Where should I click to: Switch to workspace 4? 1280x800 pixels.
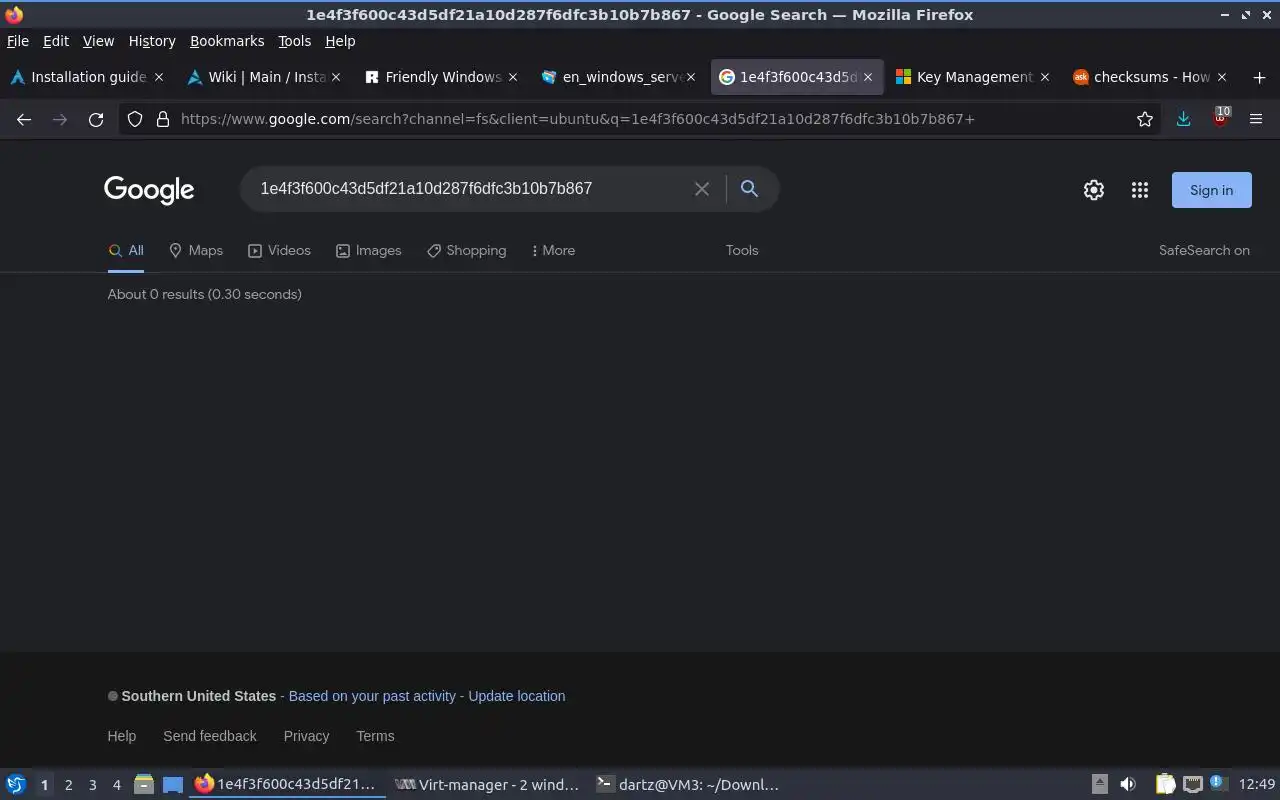[116, 785]
